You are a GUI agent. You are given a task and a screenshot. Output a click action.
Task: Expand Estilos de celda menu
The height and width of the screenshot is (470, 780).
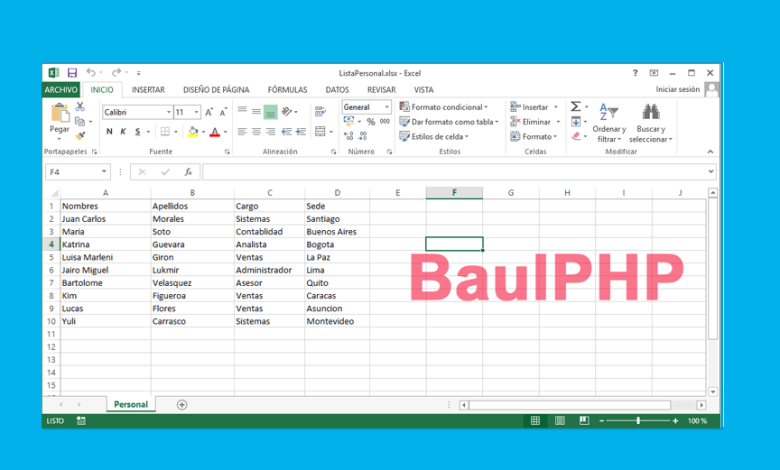pos(434,136)
